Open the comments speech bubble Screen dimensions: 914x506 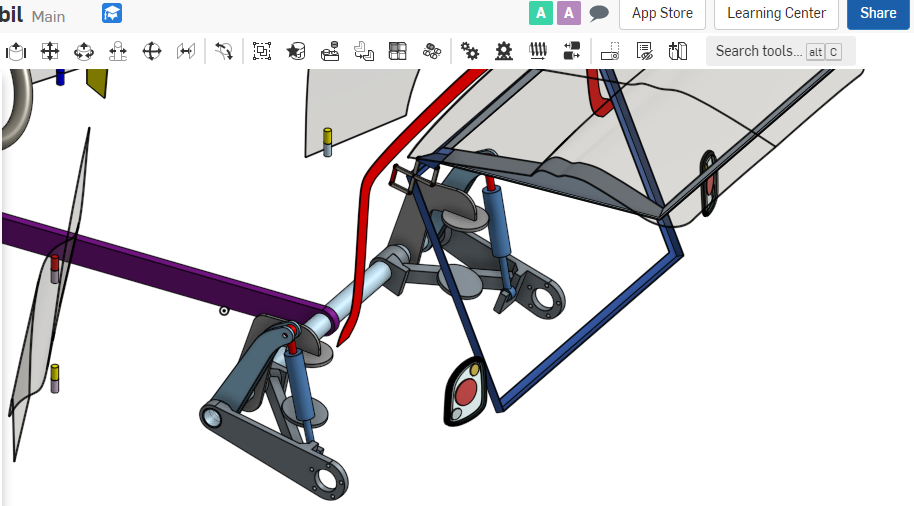[x=599, y=13]
